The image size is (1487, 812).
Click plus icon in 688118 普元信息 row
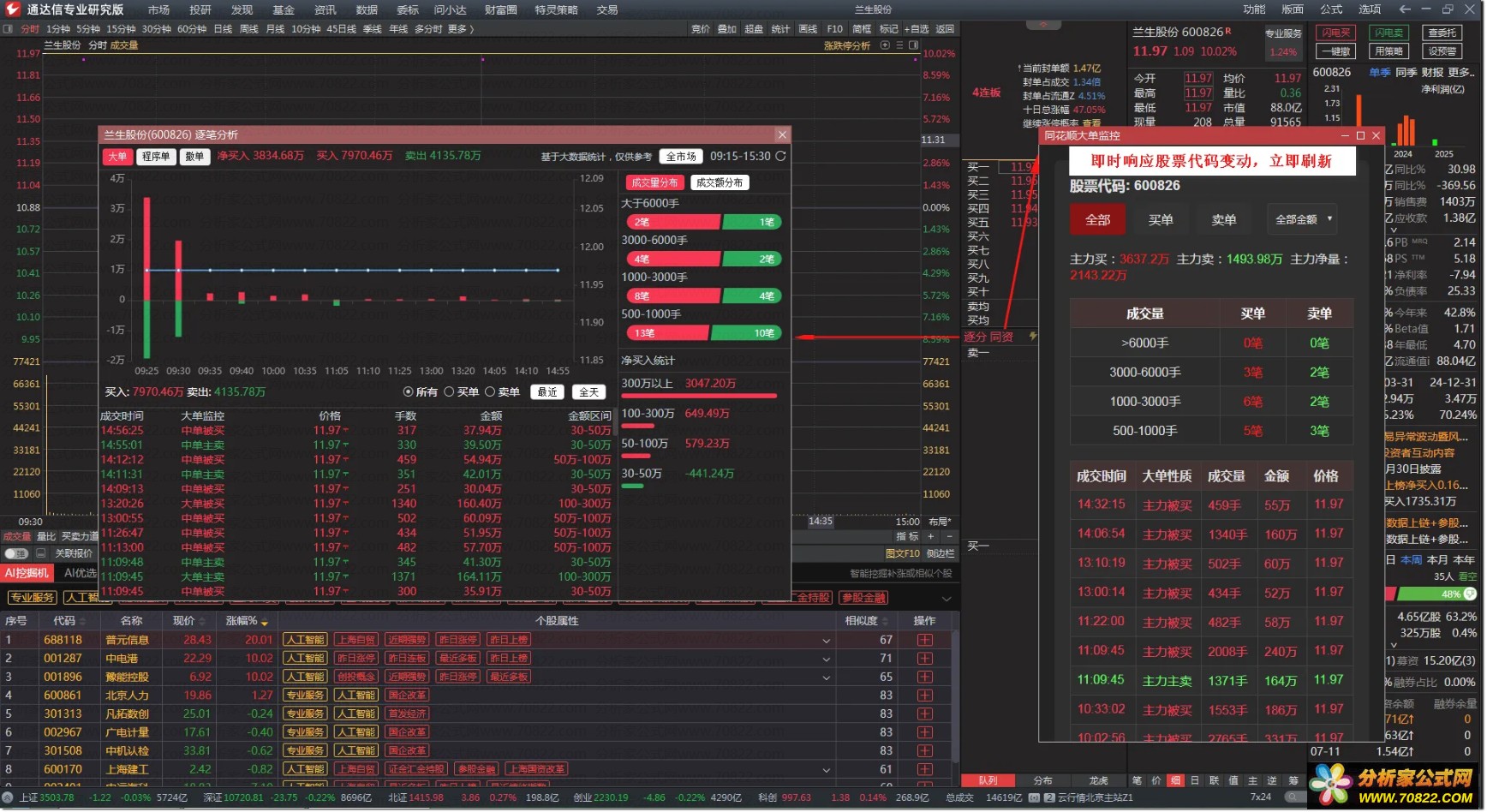pos(925,640)
